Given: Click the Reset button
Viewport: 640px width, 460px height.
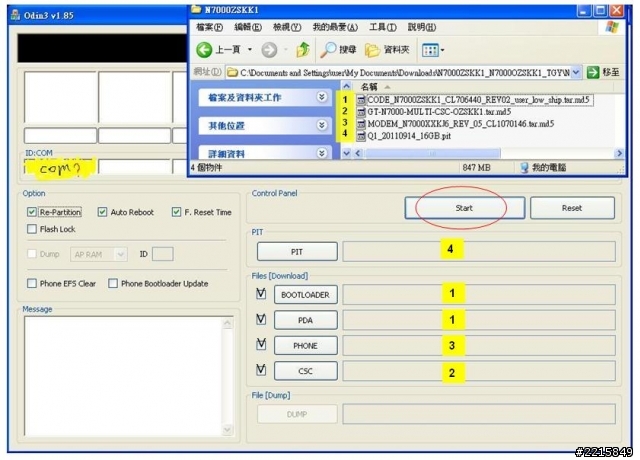Looking at the screenshot, I should coord(572,208).
